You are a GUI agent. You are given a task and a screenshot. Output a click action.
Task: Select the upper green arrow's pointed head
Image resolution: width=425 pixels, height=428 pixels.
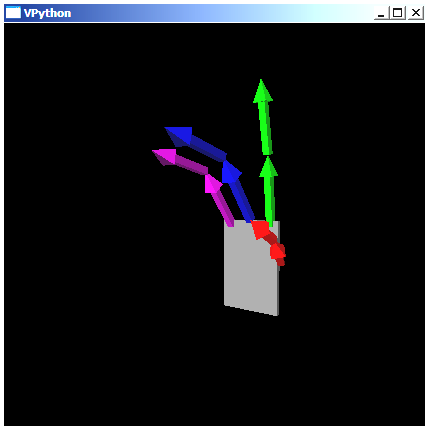coord(263,91)
